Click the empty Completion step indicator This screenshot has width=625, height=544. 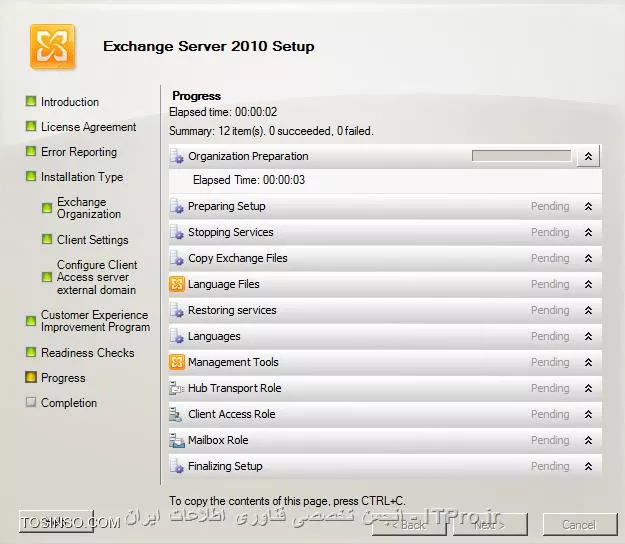click(x=31, y=402)
